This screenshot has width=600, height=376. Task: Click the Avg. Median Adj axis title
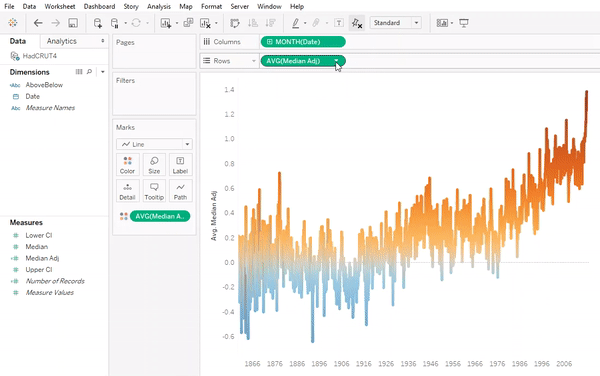click(214, 216)
